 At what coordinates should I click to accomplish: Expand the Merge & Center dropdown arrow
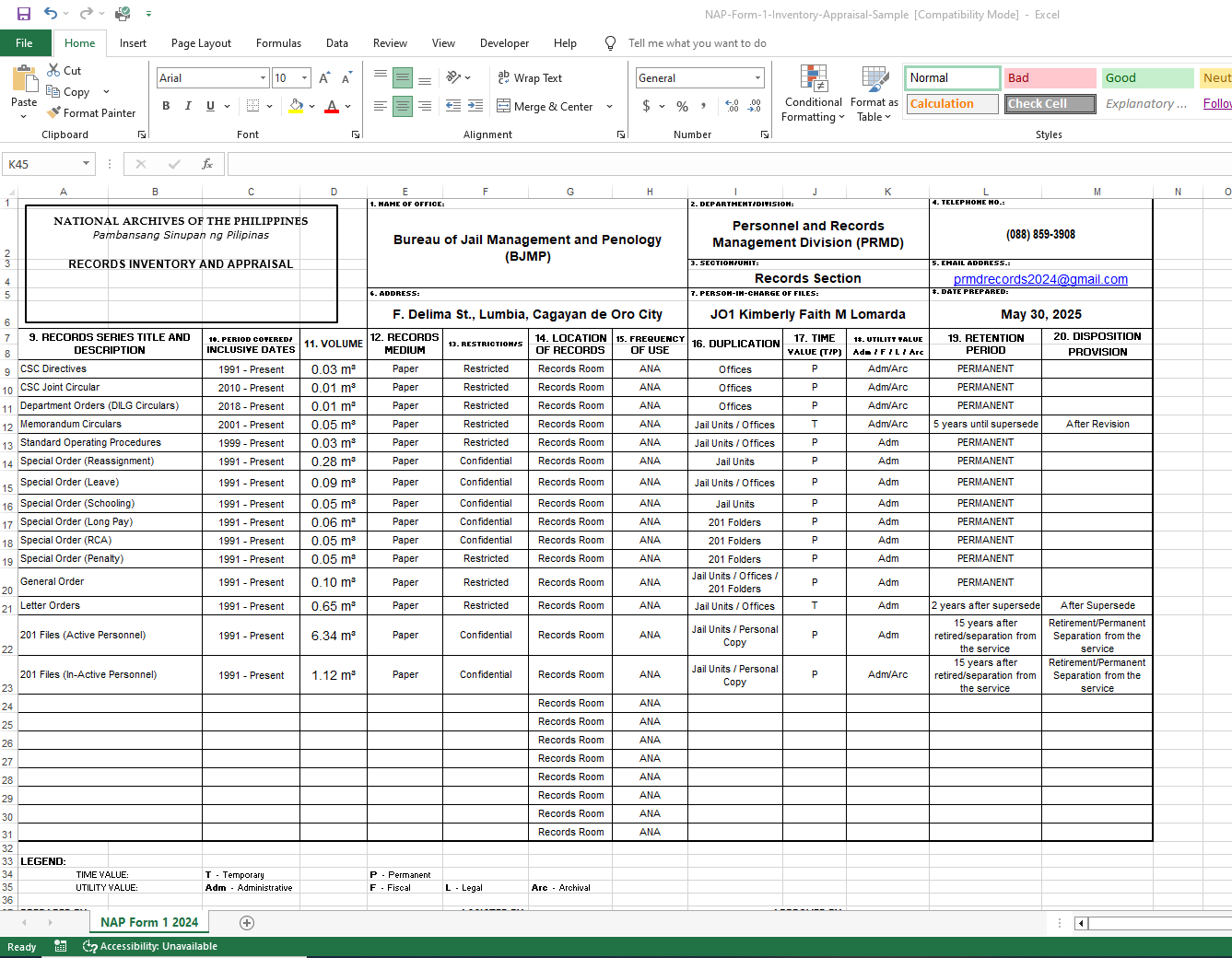609,107
